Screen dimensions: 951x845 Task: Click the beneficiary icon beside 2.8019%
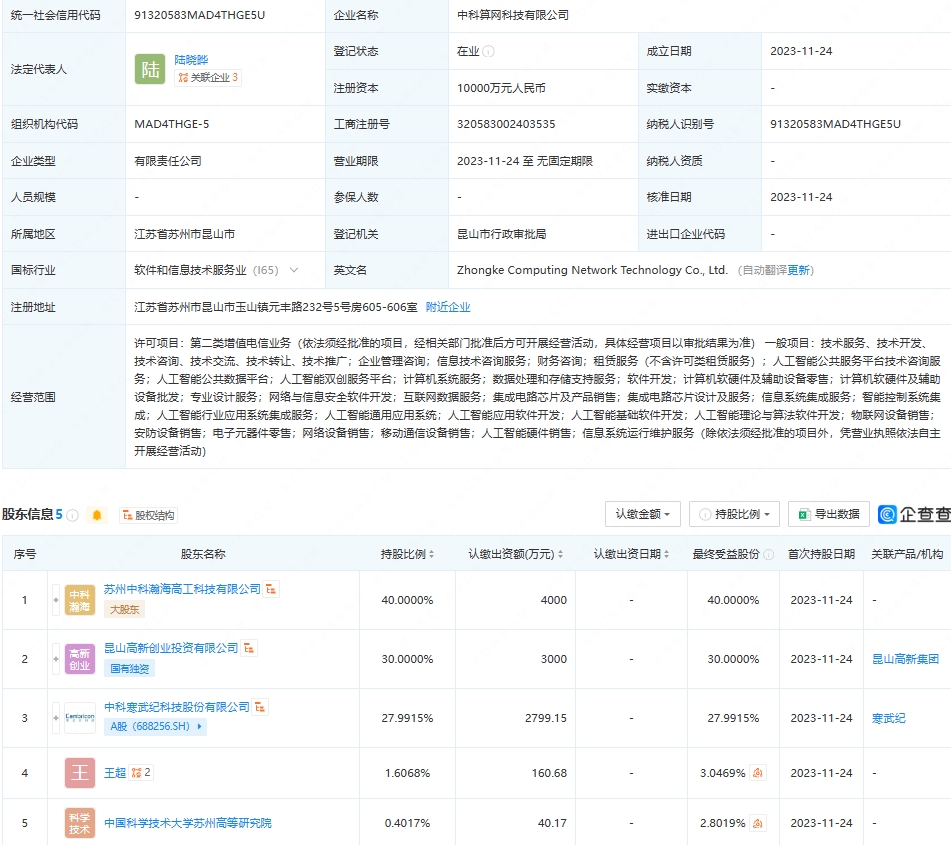coord(758,823)
